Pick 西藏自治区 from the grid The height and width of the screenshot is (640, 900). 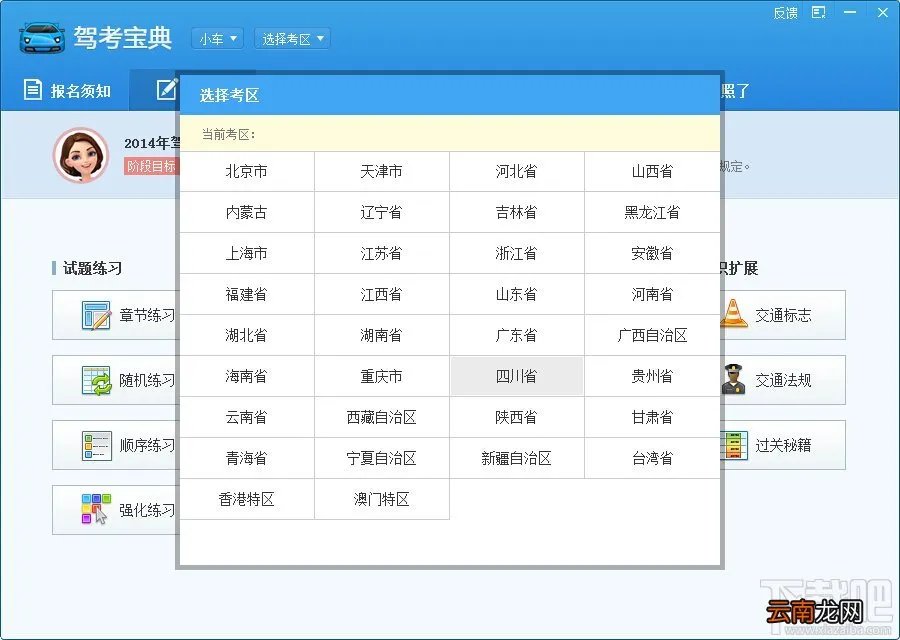coord(382,417)
